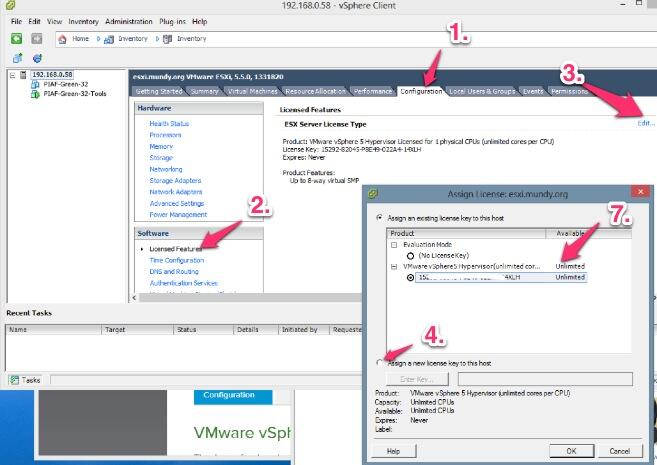Click vSphere Client logo in title bar
Image resolution: width=657 pixels, height=465 pixels.
10,5
